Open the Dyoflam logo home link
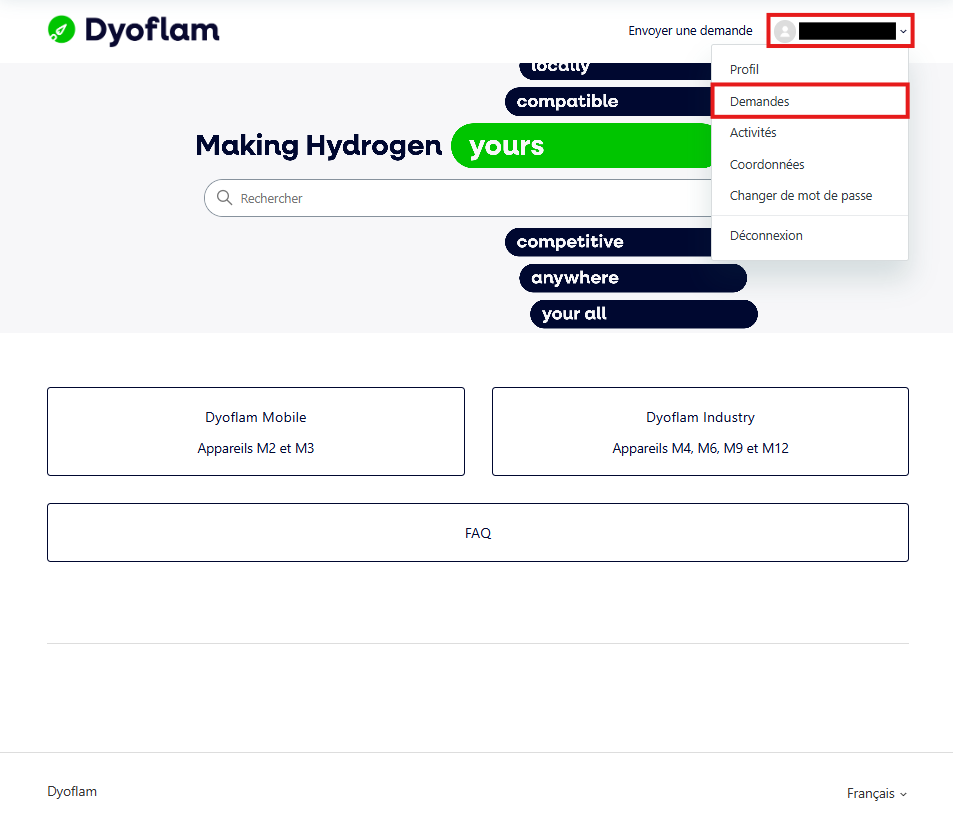 [134, 30]
